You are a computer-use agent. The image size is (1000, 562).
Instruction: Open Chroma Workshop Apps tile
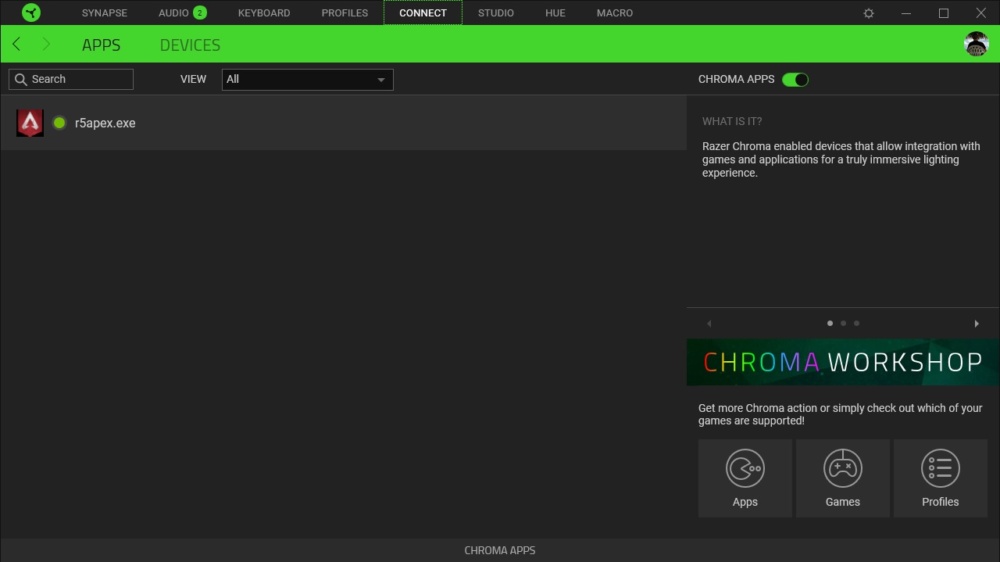[x=745, y=478]
